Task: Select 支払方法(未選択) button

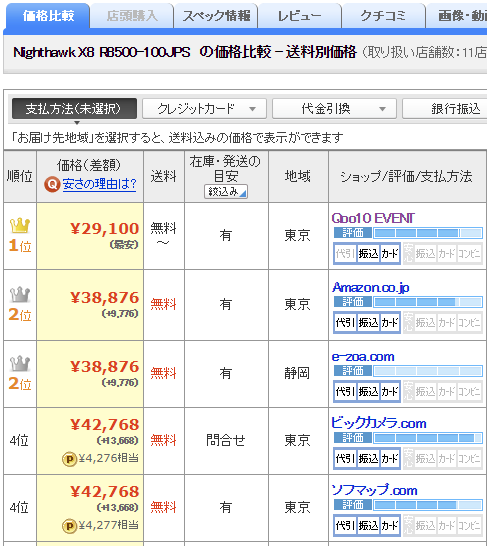Action: 74,109
